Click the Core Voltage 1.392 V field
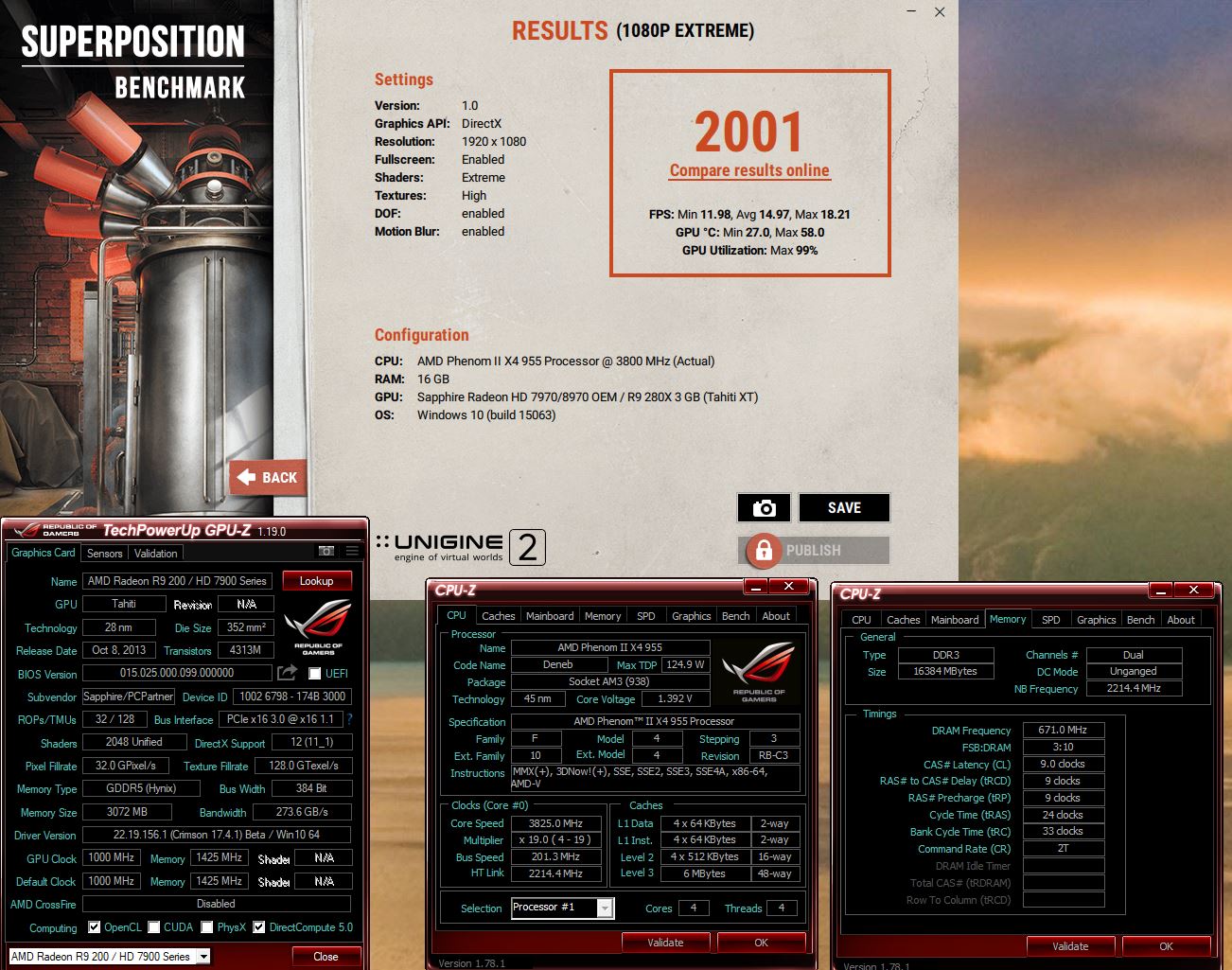This screenshot has height=970, width=1232. click(x=675, y=699)
